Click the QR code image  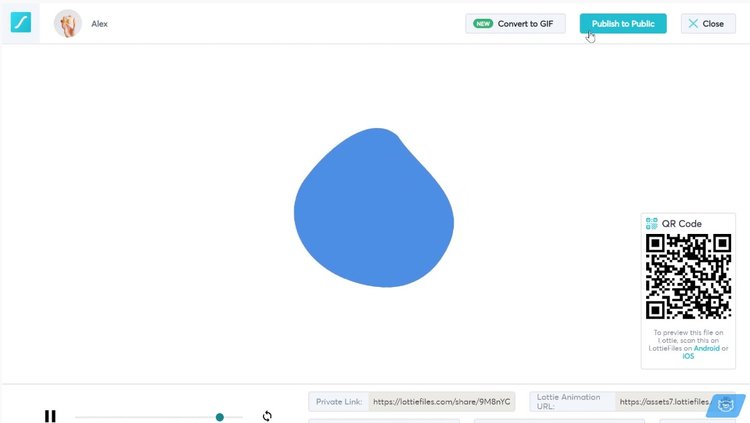click(x=688, y=276)
